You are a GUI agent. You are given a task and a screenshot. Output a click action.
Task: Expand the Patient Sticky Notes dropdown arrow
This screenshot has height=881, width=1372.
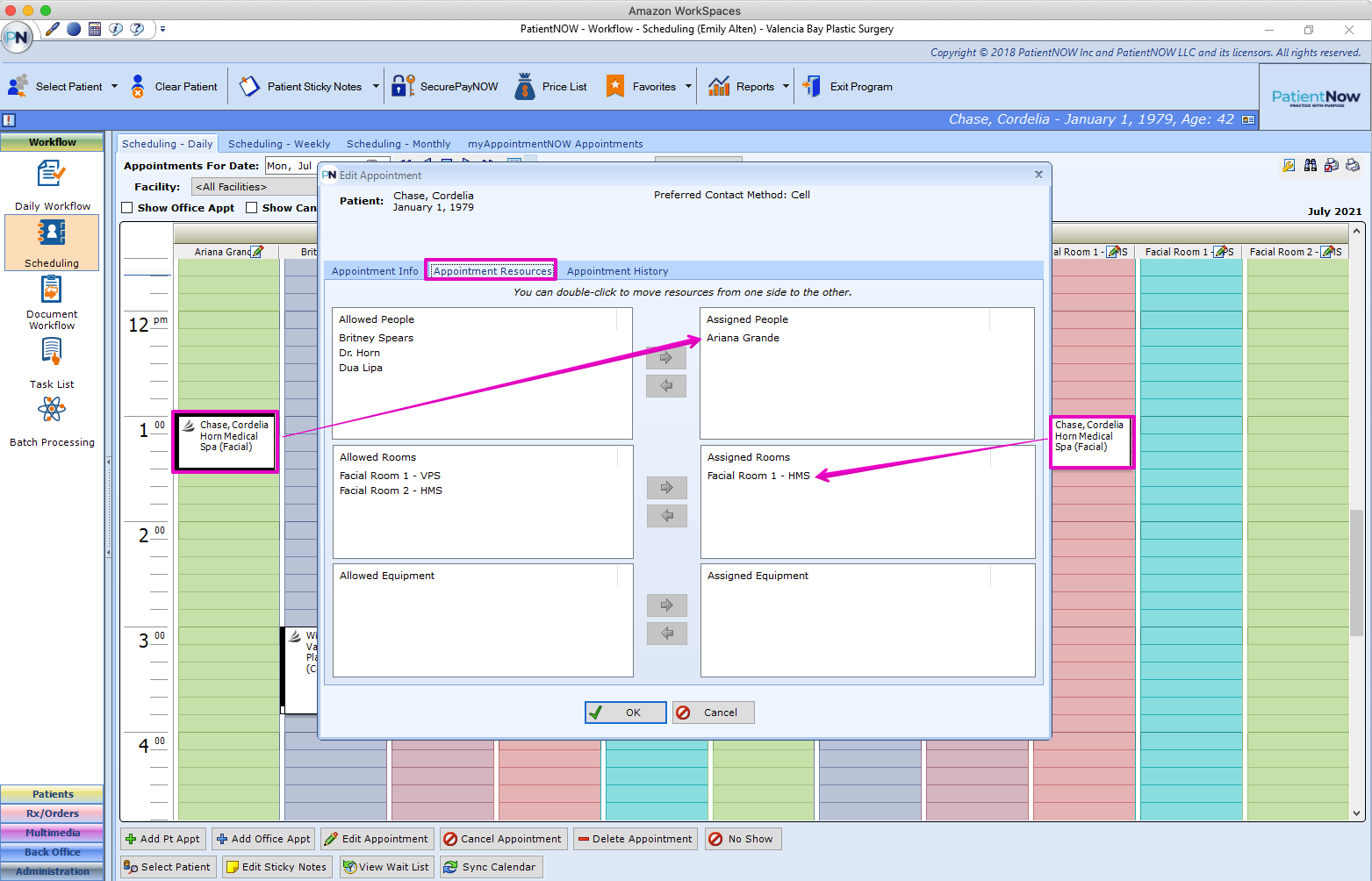click(376, 86)
